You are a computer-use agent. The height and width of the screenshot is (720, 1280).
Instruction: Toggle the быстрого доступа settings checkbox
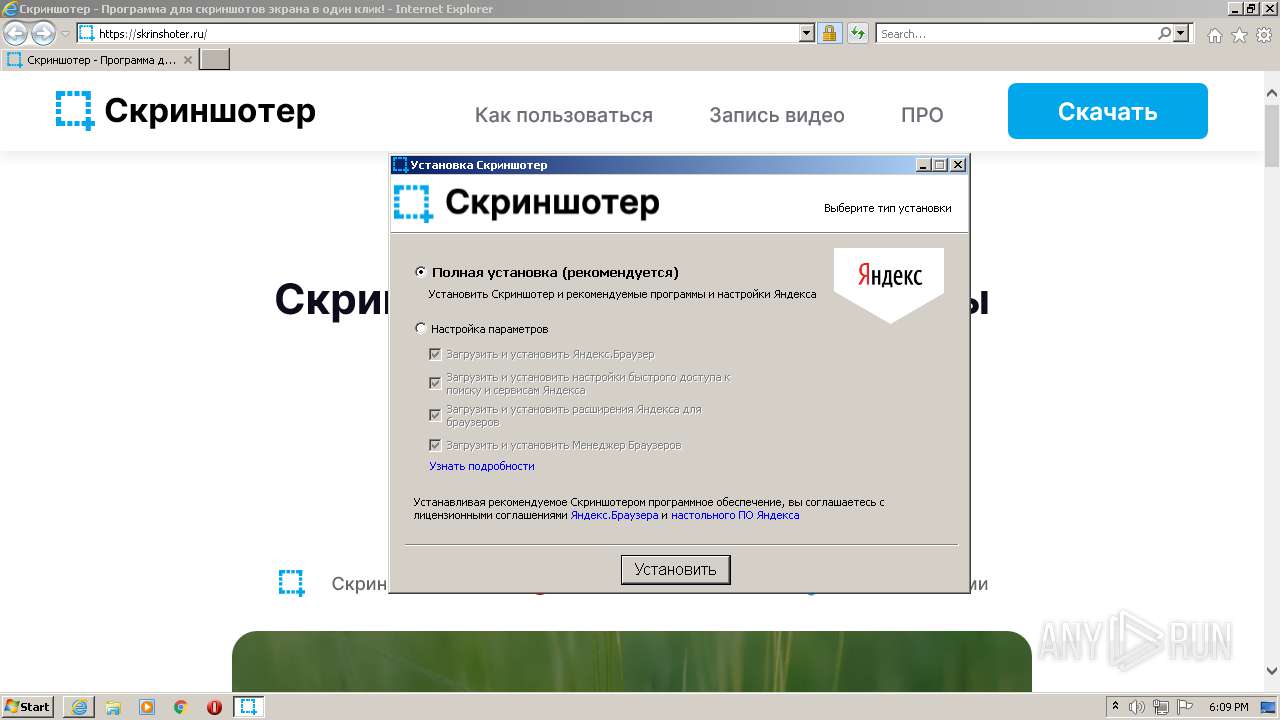[x=435, y=383]
